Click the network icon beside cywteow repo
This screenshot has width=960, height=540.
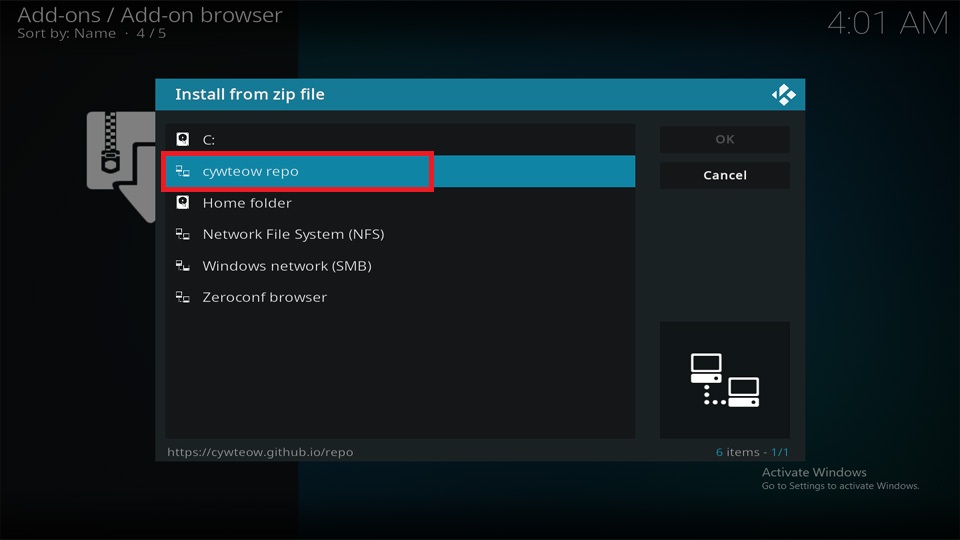(182, 171)
